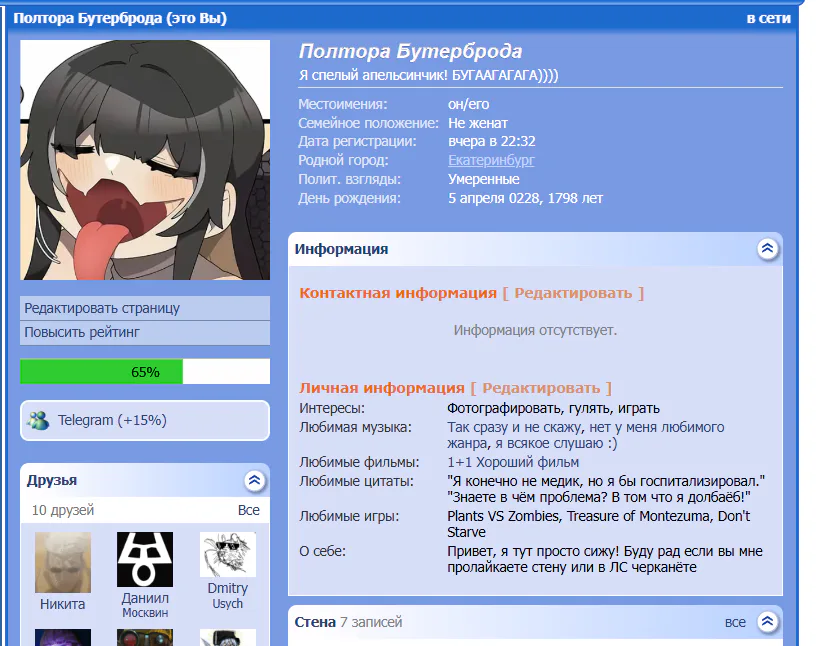Screen dimensions: 818x646
Task: Click the birthday value '5 апреля 0228, 1798 лет'
Action: (x=525, y=198)
